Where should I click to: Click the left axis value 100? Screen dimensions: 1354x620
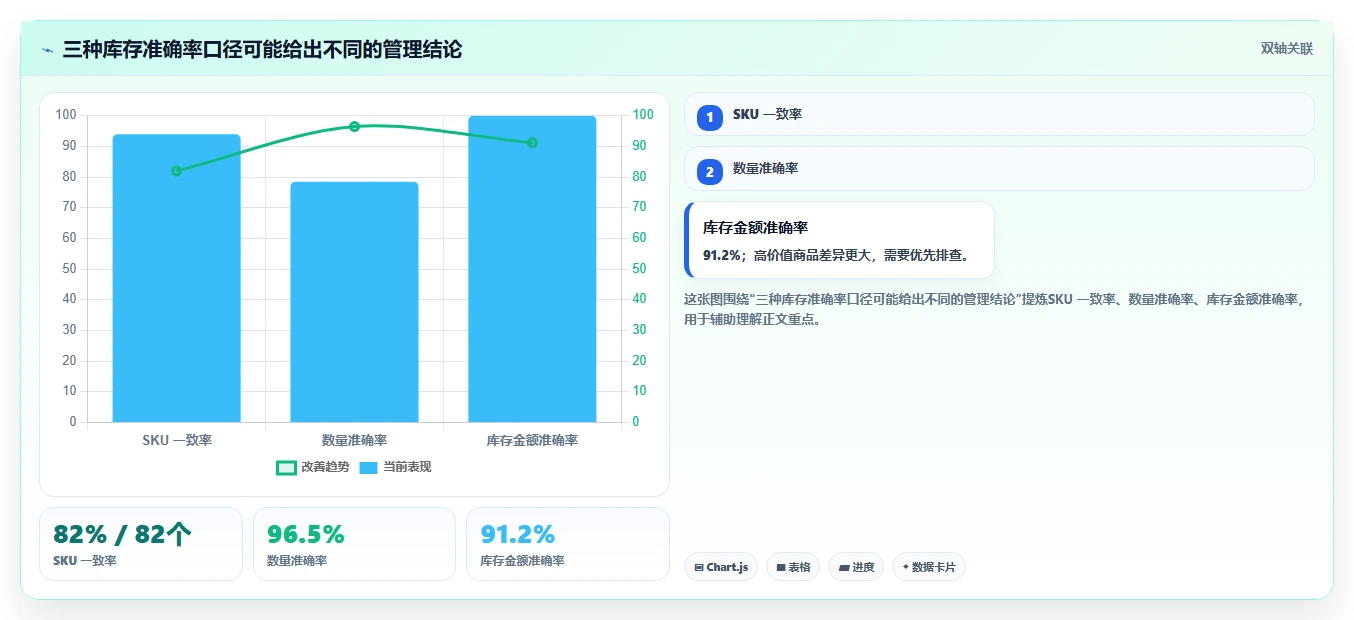(66, 115)
